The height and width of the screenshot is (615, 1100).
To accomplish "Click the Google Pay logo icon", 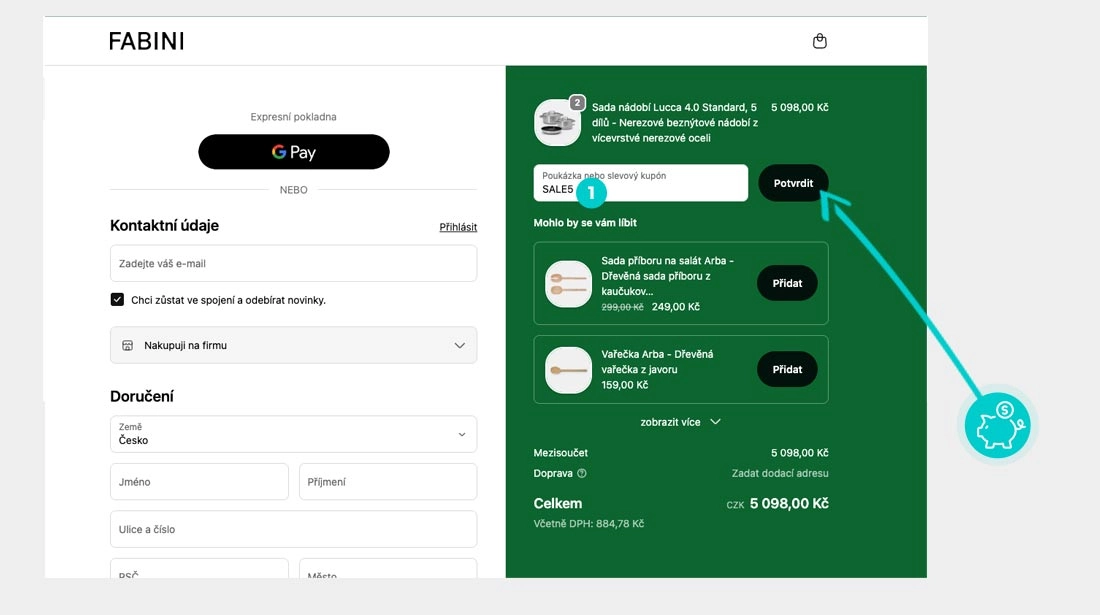I will coord(278,152).
